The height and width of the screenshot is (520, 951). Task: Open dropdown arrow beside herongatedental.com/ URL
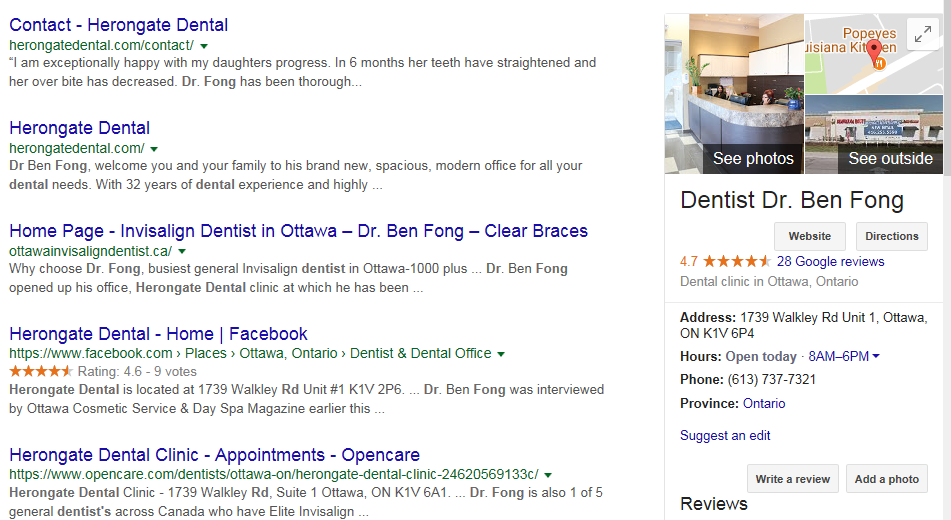point(154,149)
